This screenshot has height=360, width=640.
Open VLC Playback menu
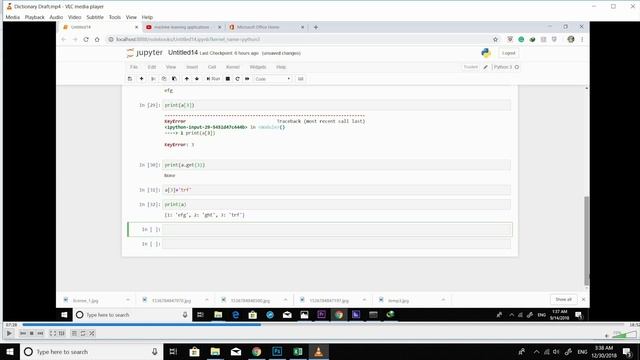point(34,17)
